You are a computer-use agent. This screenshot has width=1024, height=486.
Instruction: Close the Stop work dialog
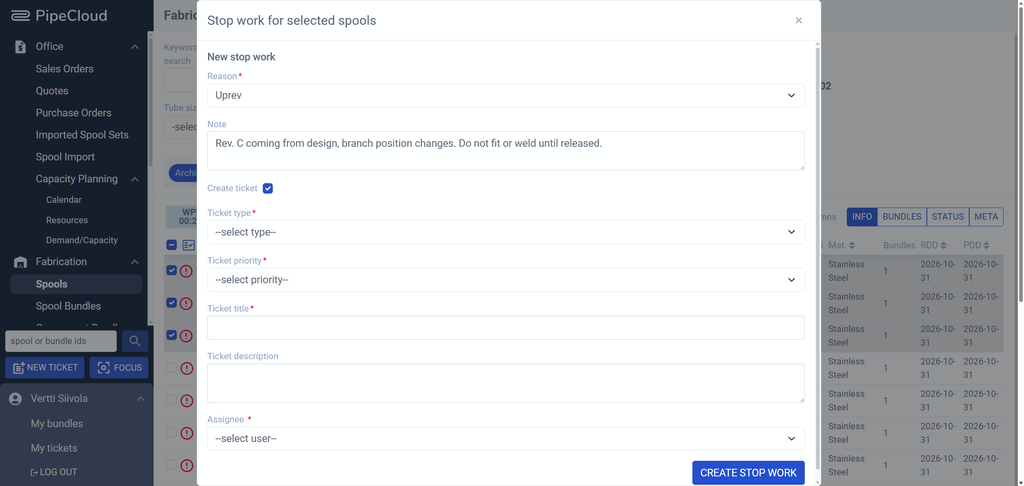point(799,20)
